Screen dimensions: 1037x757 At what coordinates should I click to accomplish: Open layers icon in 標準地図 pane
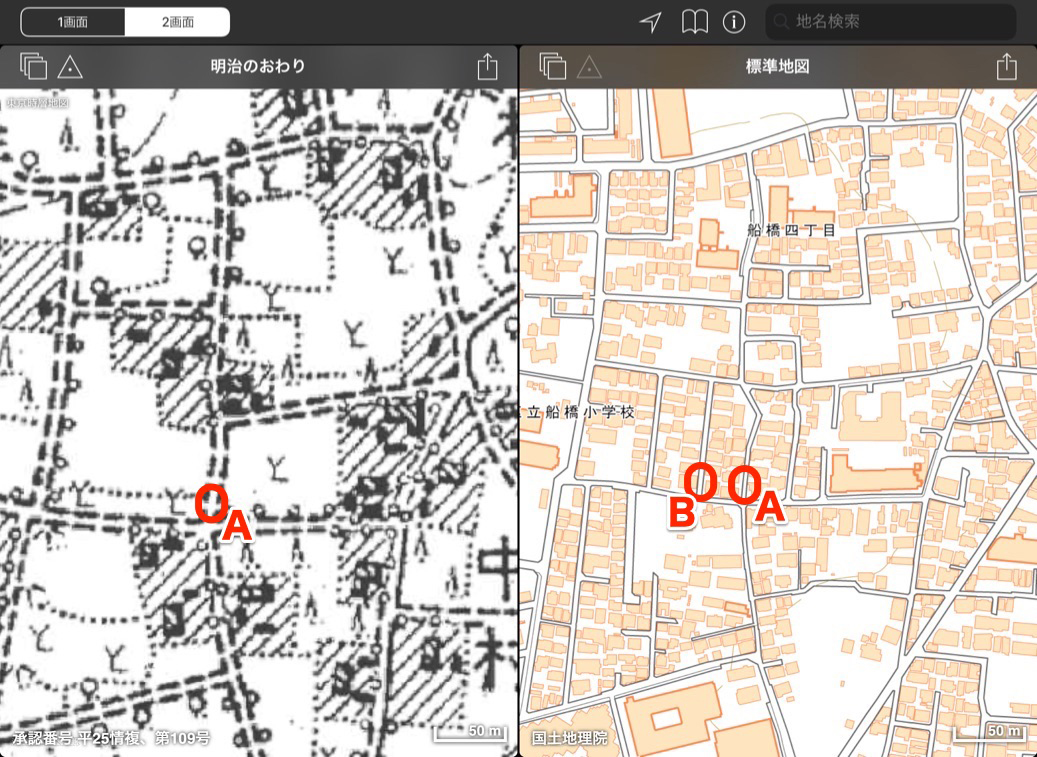553,67
